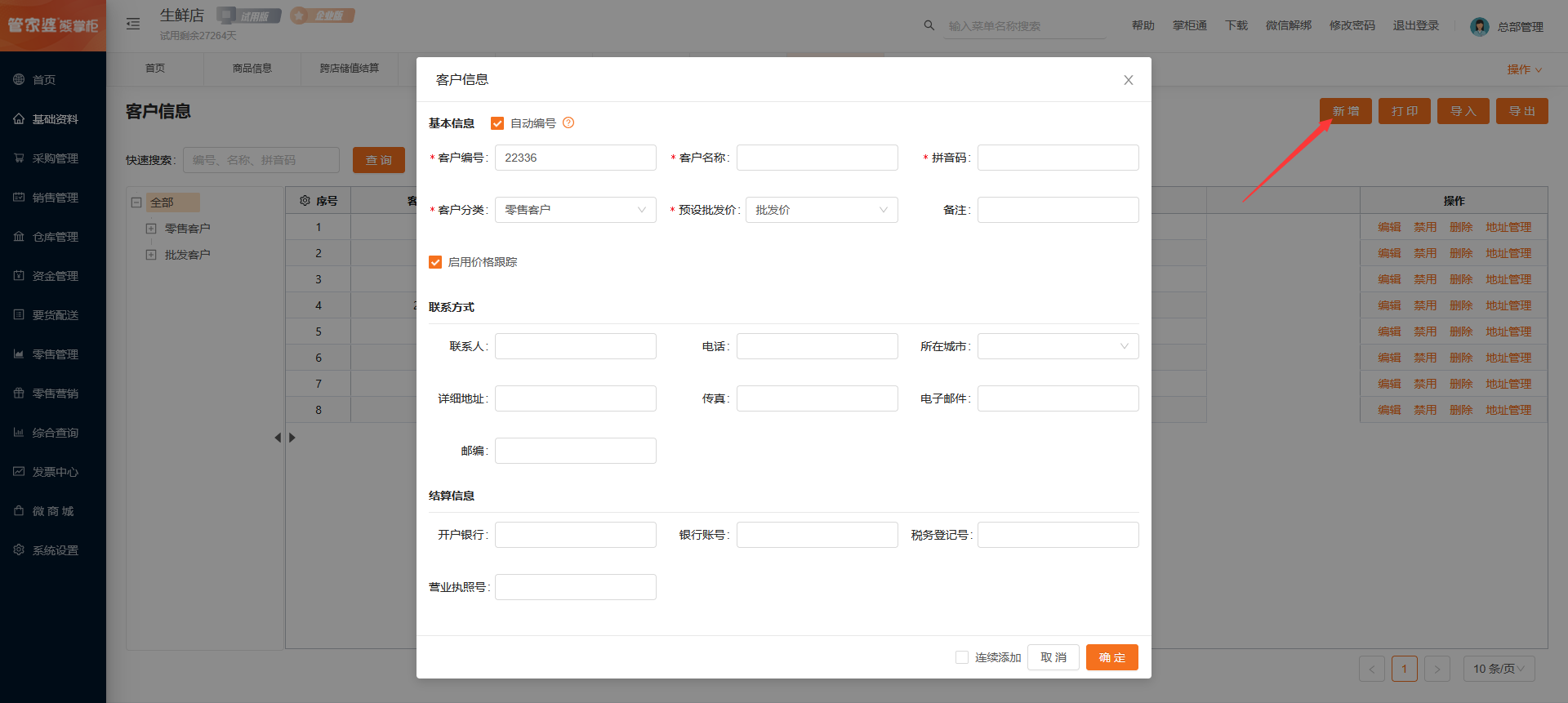Switch to the 首页 tab

[155, 69]
